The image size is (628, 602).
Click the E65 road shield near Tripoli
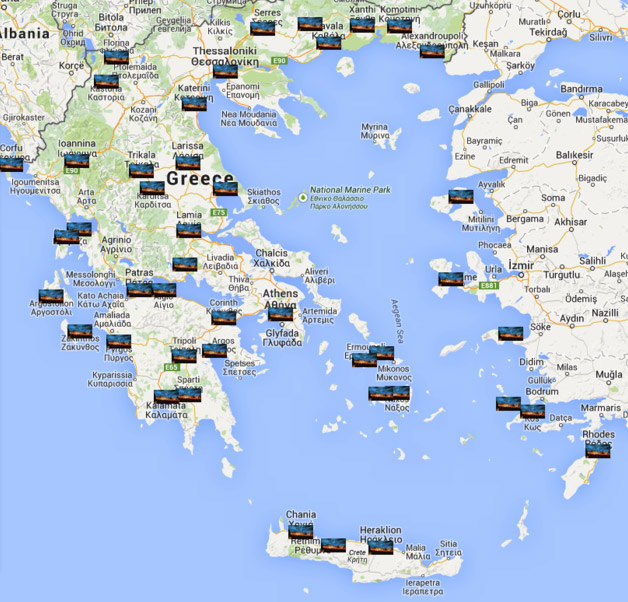pyautogui.click(x=171, y=367)
